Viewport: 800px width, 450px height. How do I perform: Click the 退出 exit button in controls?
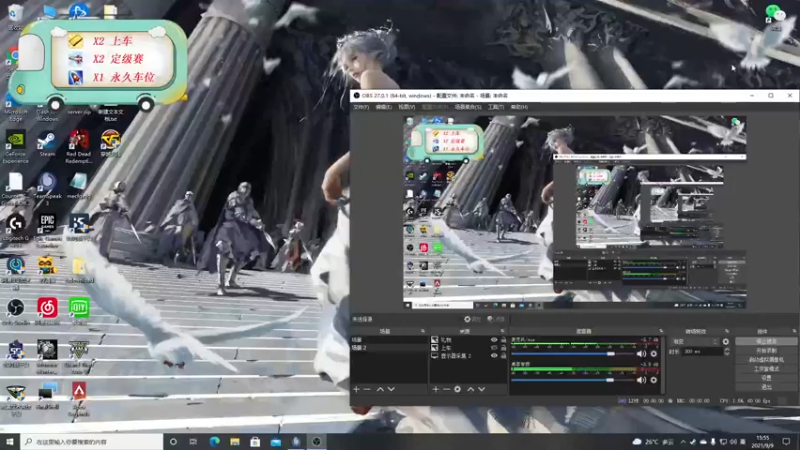click(766, 387)
